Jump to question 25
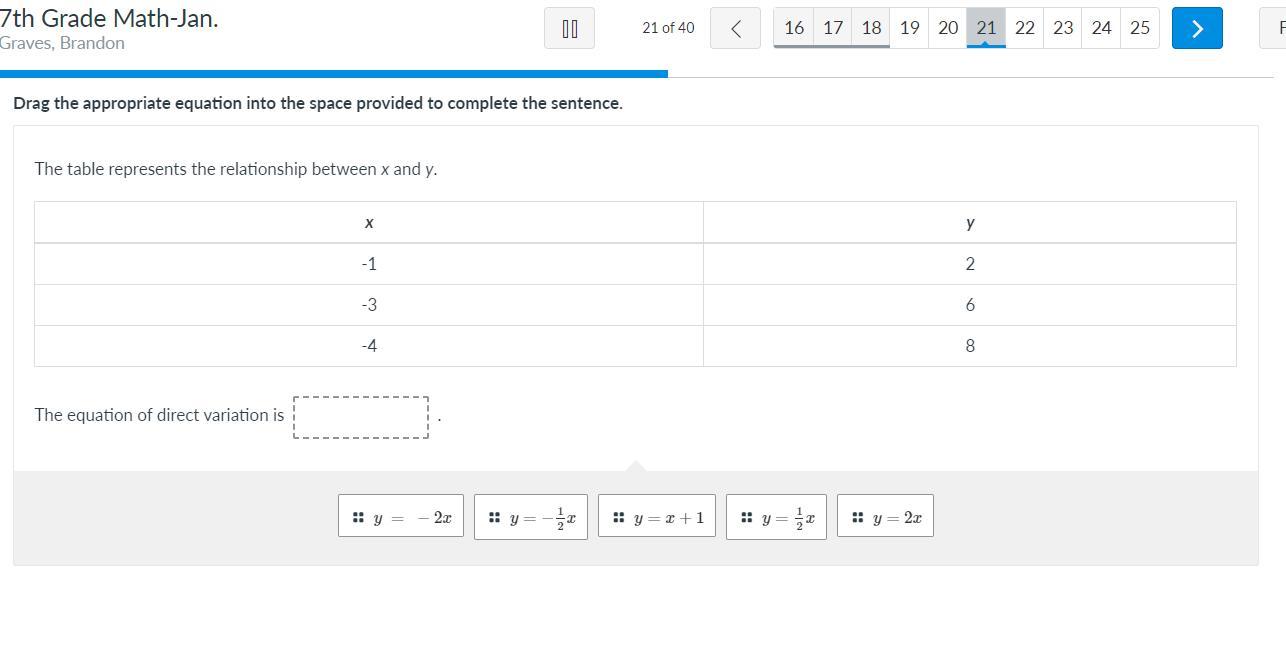This screenshot has width=1286, height=650. click(x=1140, y=28)
